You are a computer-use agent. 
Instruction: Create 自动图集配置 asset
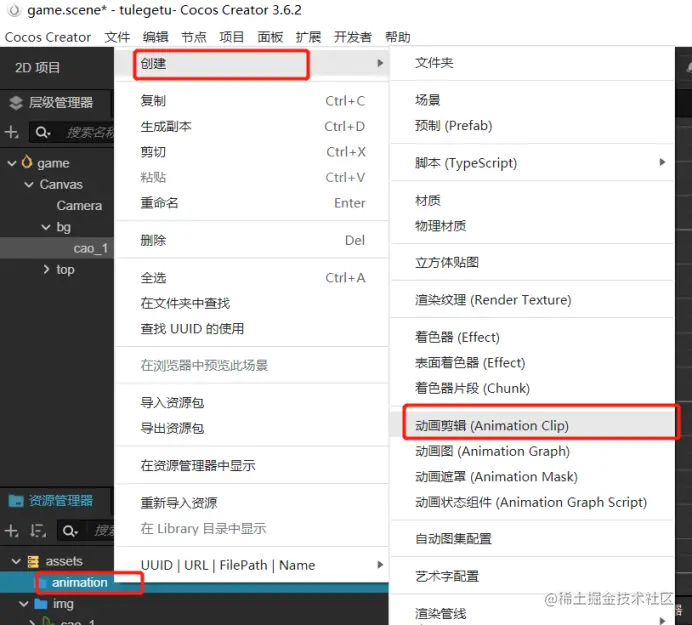pyautogui.click(x=532, y=539)
